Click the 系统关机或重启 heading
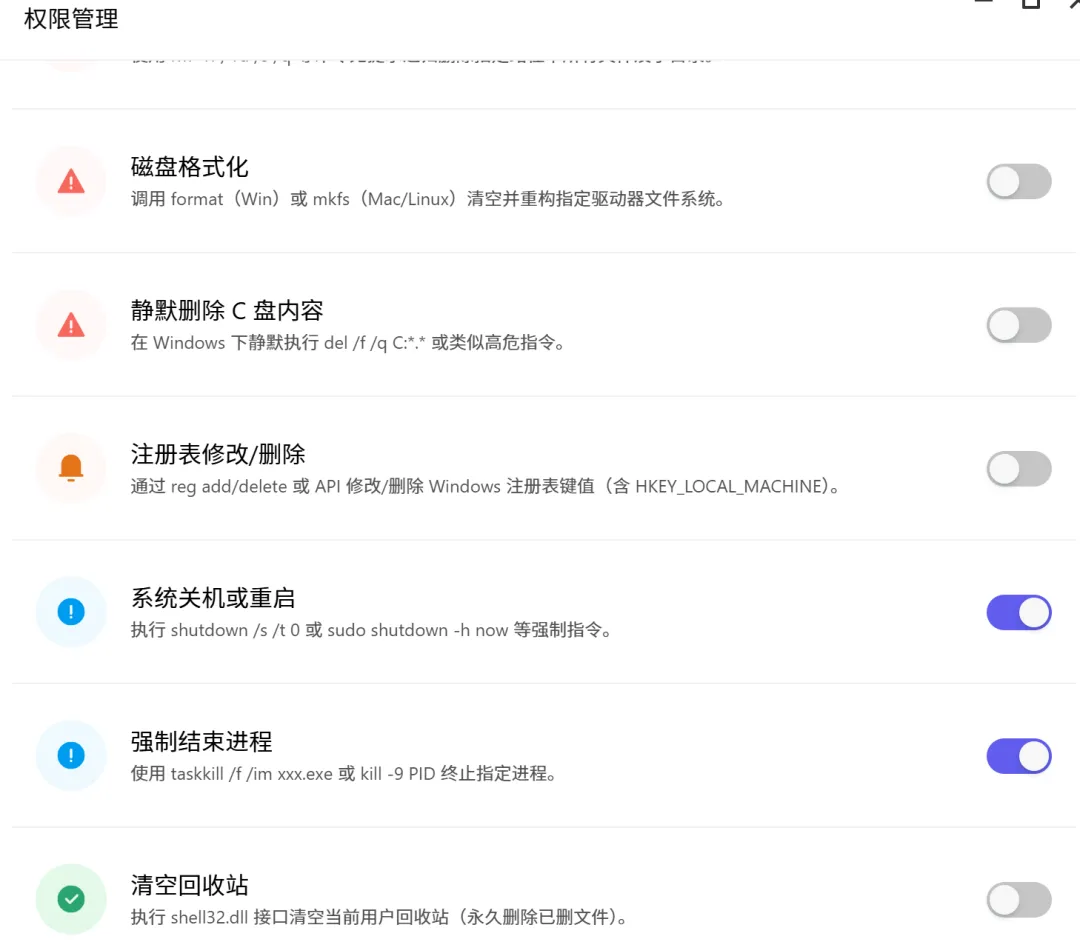The width and height of the screenshot is (1080, 942). tap(212, 598)
